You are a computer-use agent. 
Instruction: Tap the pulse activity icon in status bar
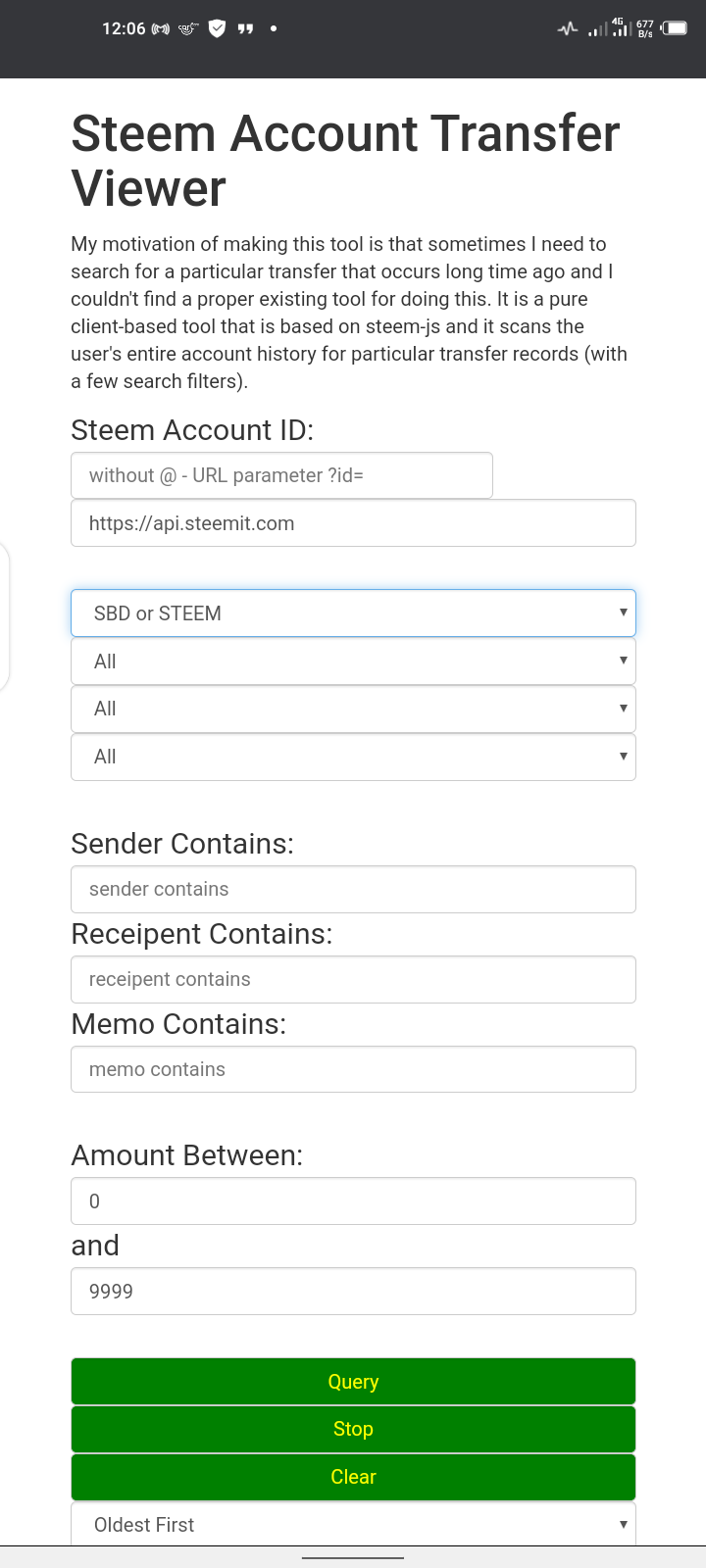568,28
